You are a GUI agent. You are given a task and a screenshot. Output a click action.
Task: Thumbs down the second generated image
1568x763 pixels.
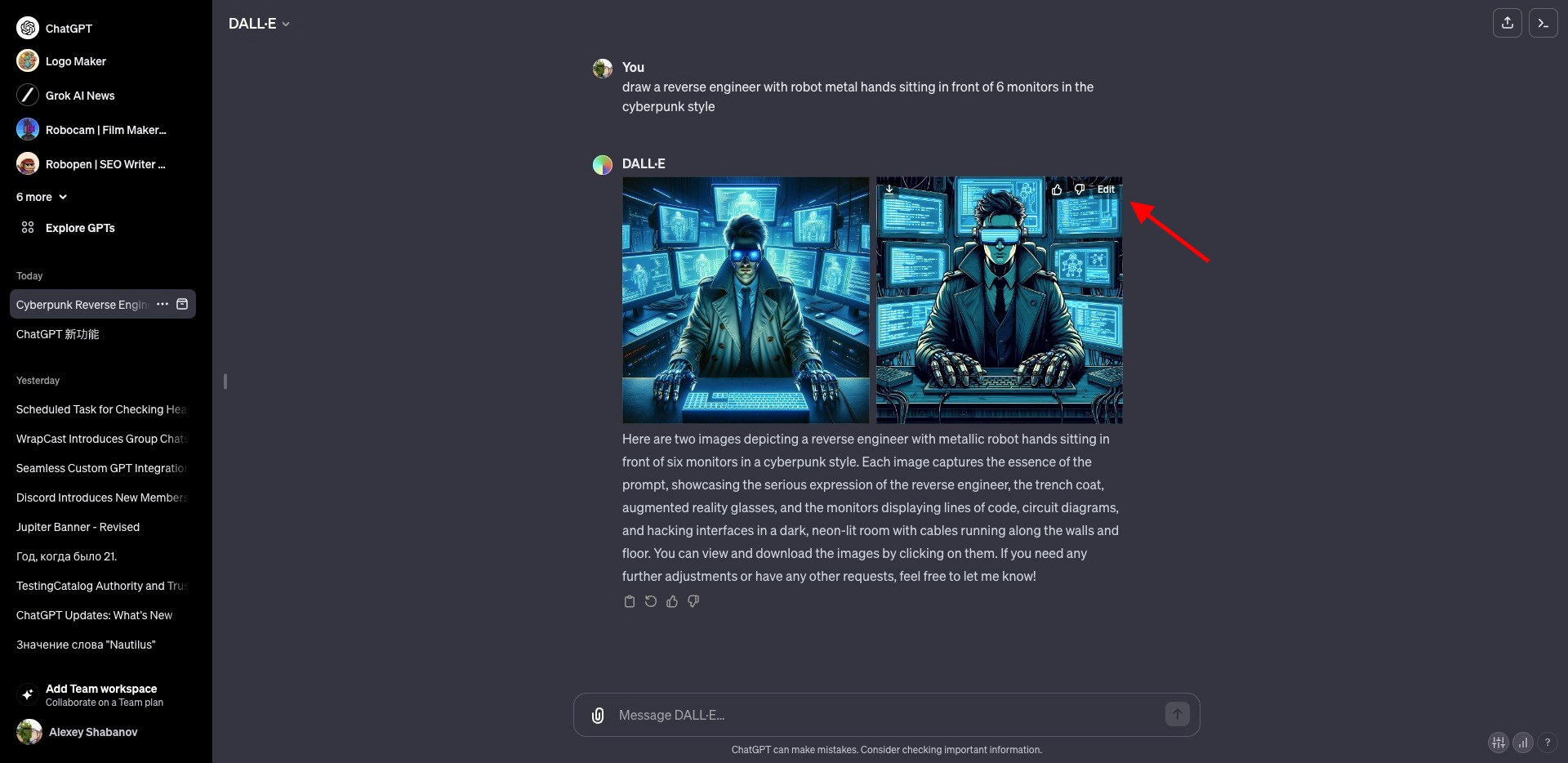[1079, 190]
